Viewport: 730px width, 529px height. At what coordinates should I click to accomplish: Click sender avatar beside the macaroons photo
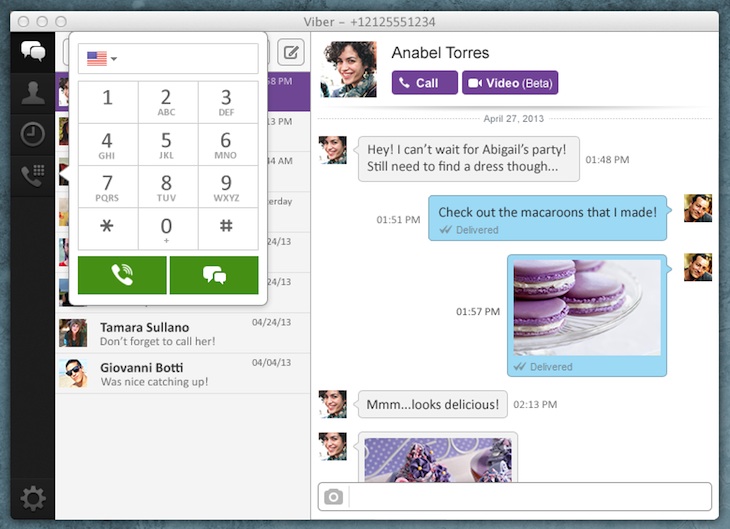point(698,267)
